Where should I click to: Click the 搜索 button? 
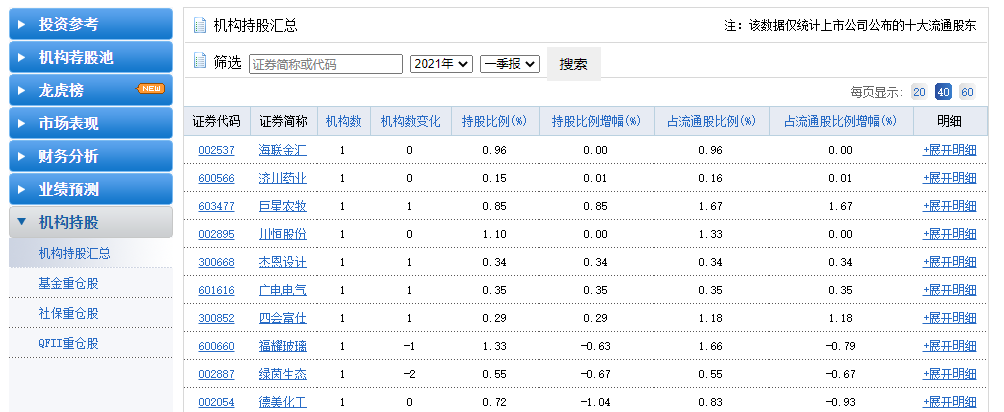click(574, 64)
